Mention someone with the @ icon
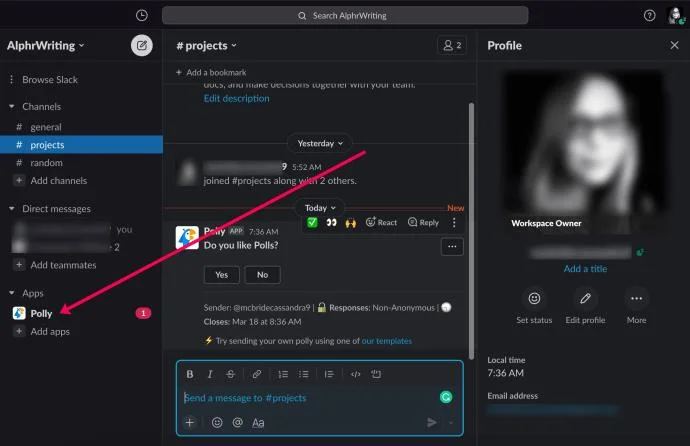Viewport: 690px width, 446px height. click(x=238, y=423)
